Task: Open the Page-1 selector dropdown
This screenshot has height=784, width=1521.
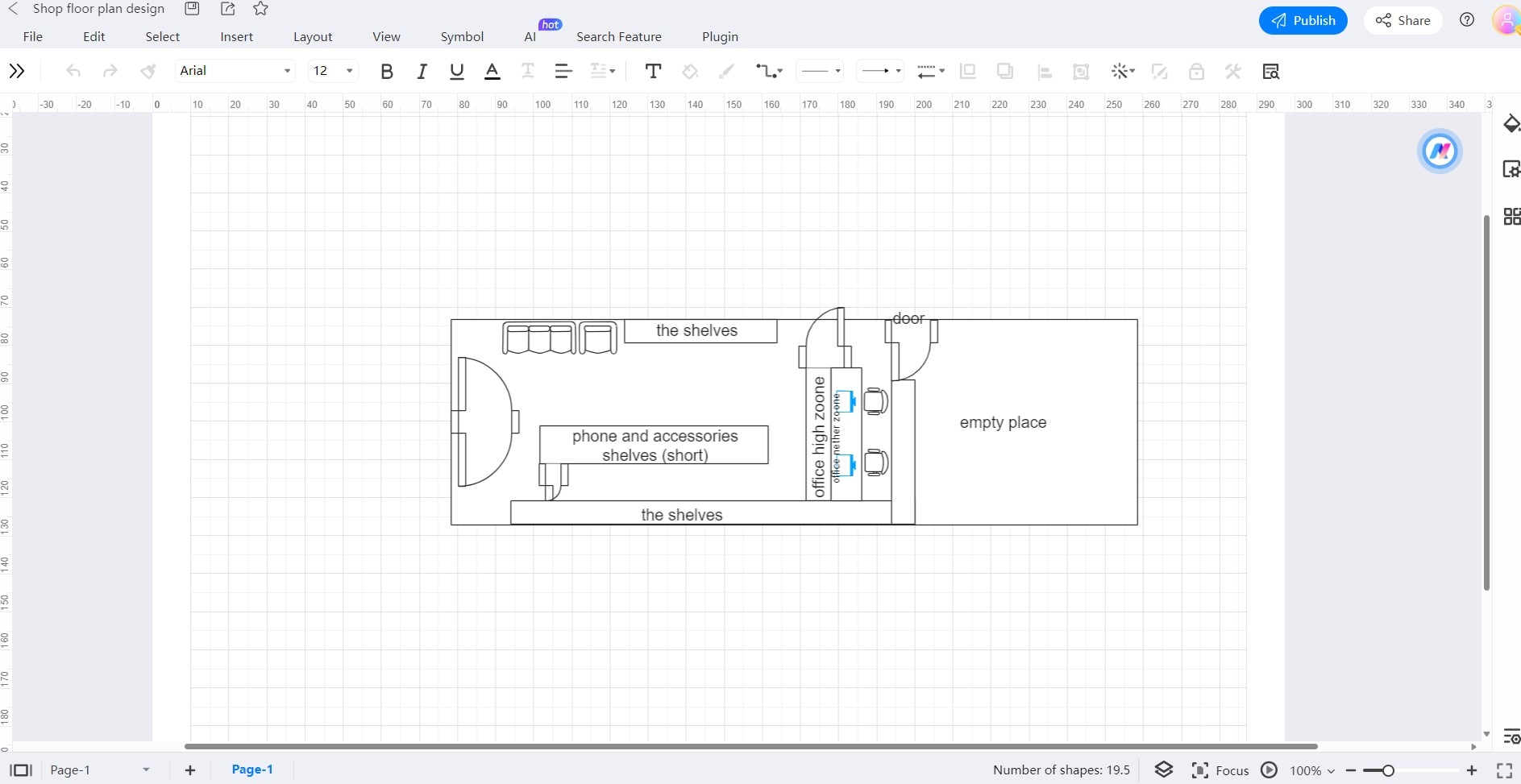Action: pyautogui.click(x=100, y=770)
